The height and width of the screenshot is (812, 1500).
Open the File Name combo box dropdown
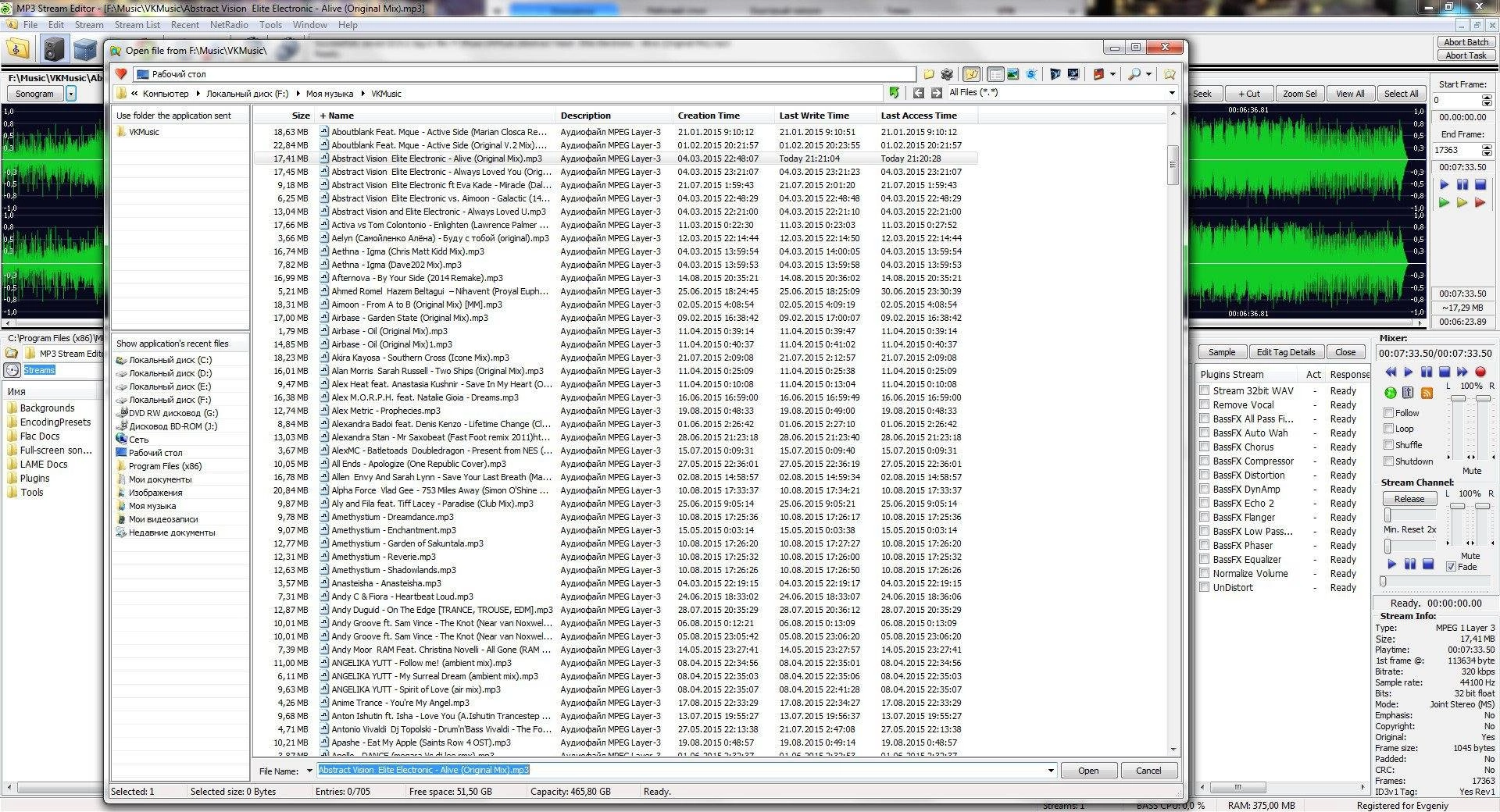tap(1051, 771)
